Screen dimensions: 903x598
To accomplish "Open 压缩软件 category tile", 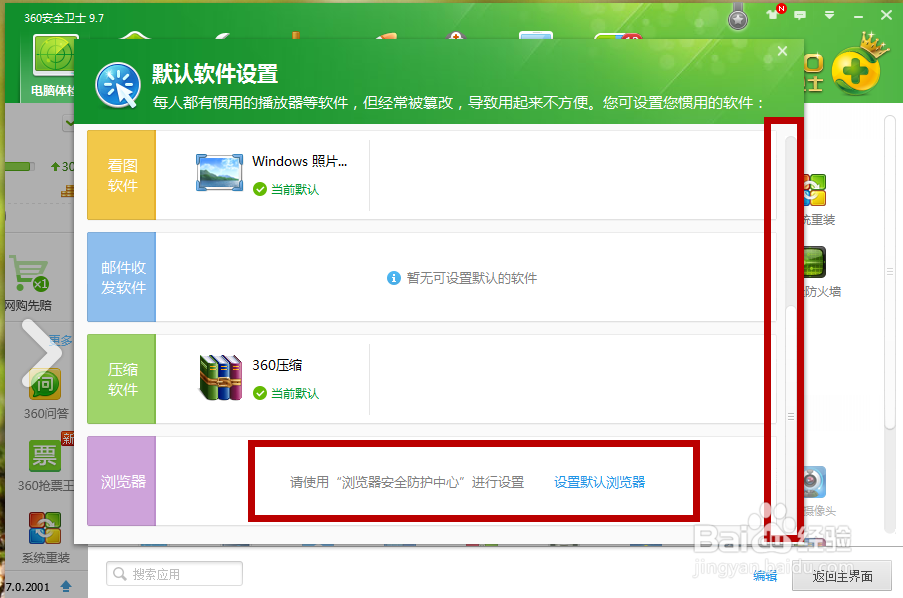I will coord(122,379).
